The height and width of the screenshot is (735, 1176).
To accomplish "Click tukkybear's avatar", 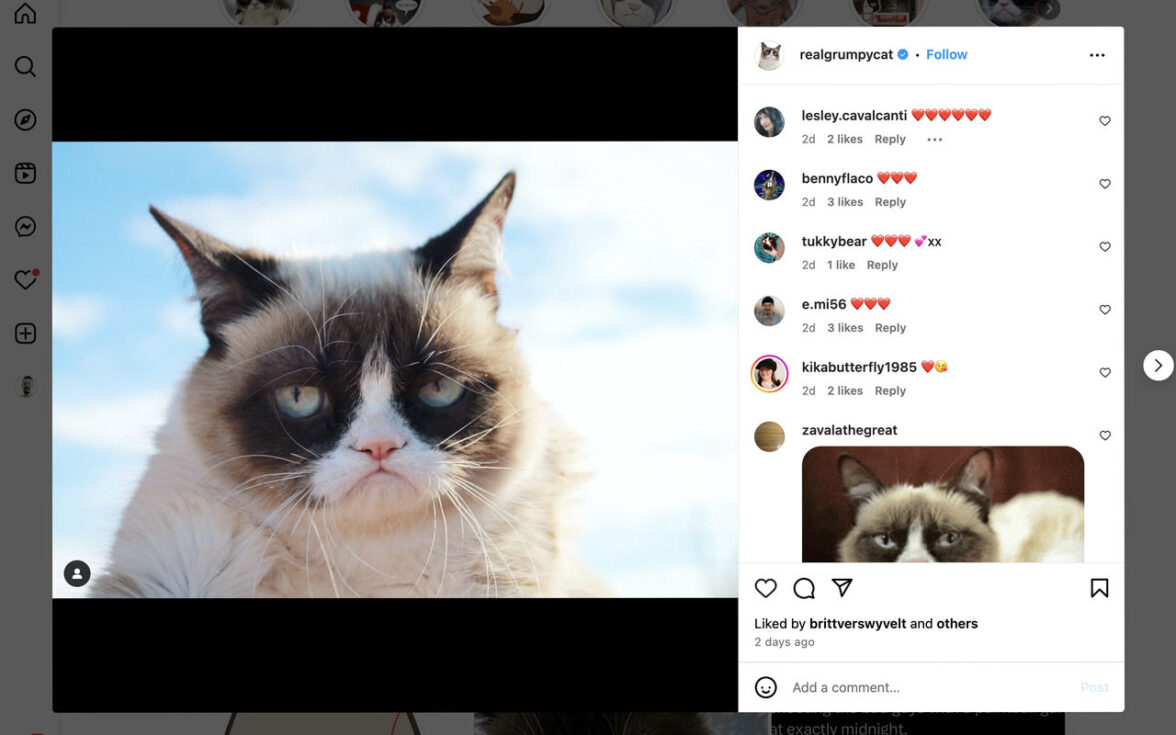I will tap(770, 248).
